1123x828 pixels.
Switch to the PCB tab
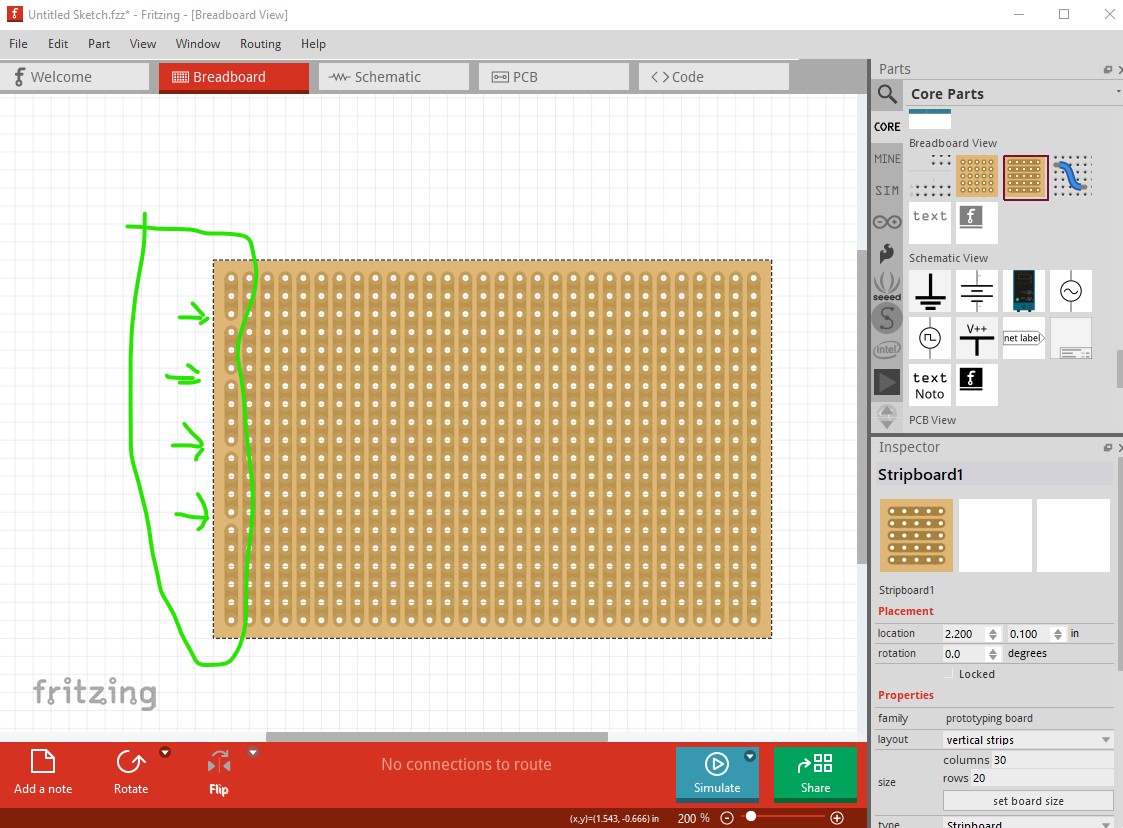tap(554, 77)
